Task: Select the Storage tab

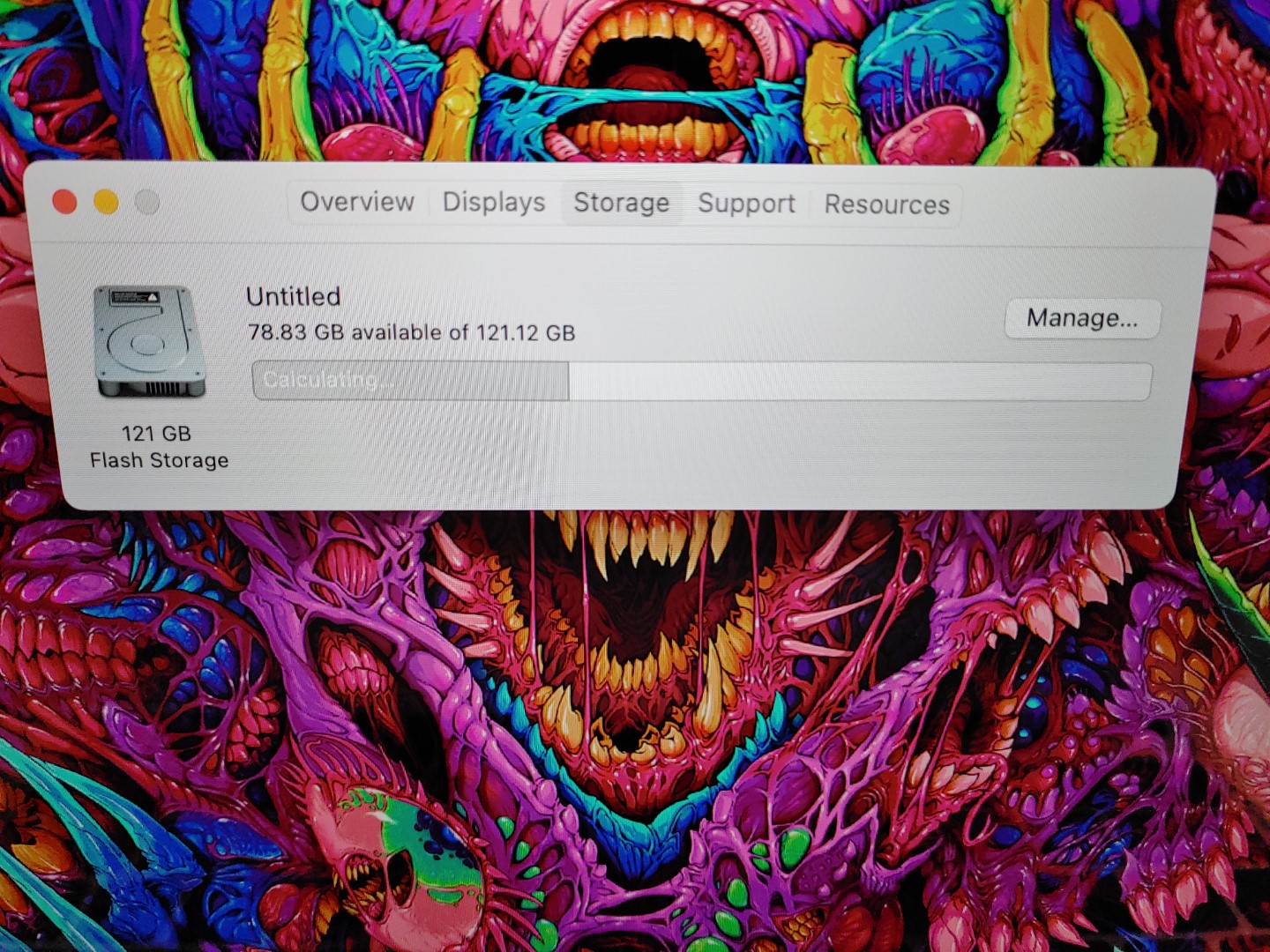Action: tap(622, 204)
